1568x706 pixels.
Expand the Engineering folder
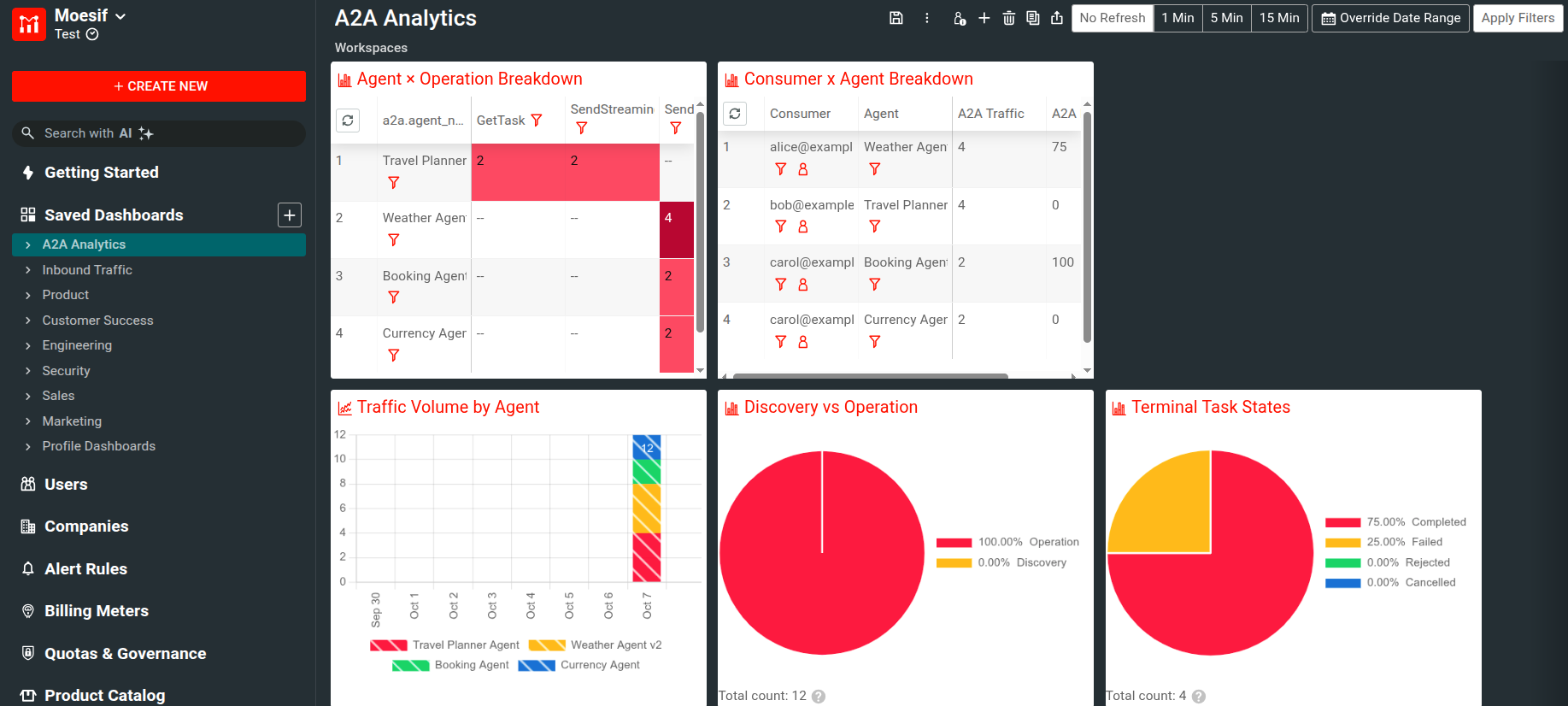pyautogui.click(x=28, y=345)
